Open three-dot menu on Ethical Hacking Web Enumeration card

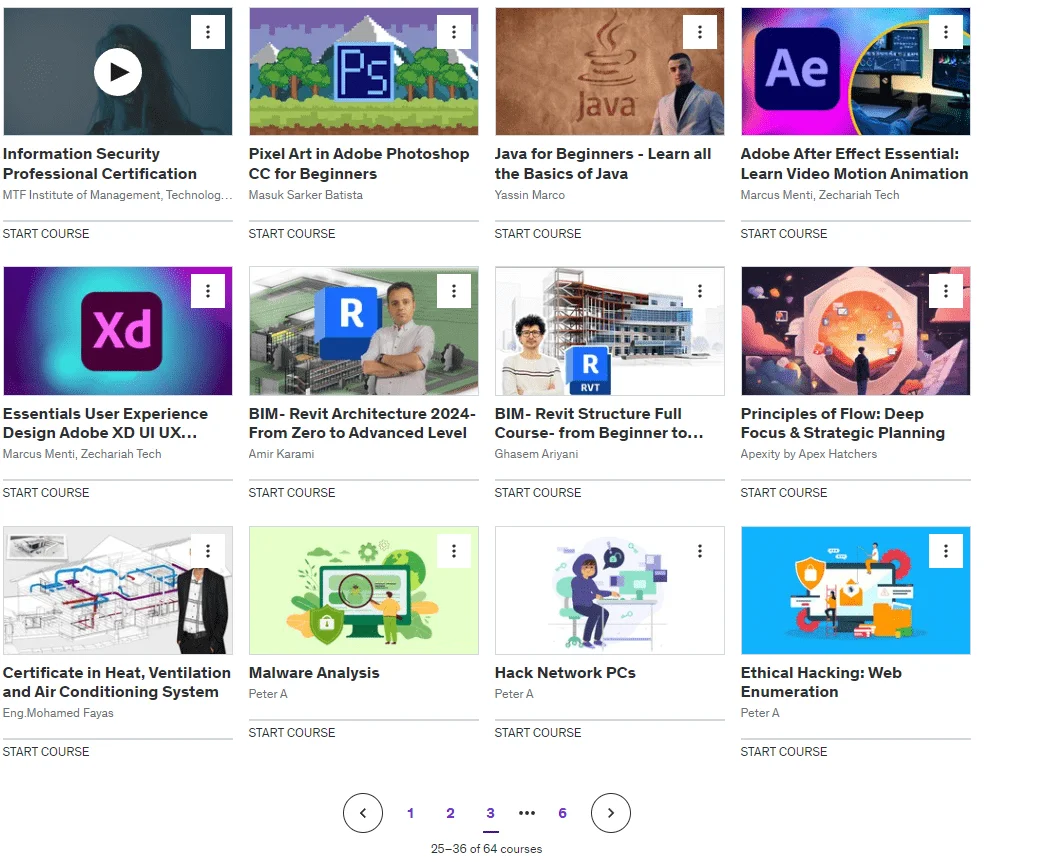[x=946, y=551]
